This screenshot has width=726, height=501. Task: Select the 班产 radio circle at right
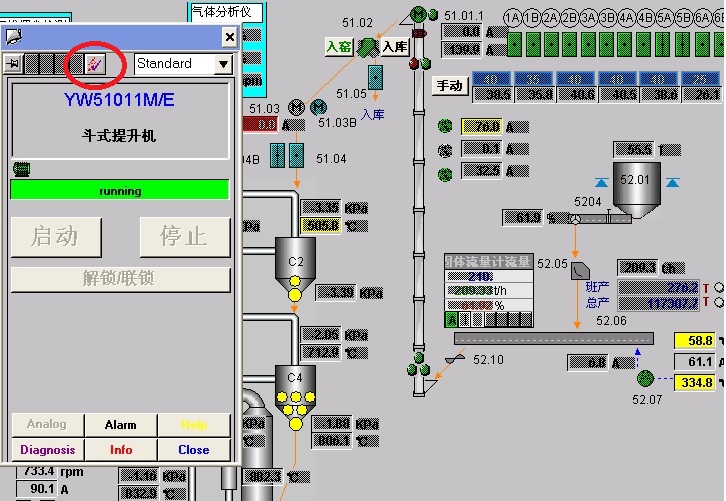[718, 288]
